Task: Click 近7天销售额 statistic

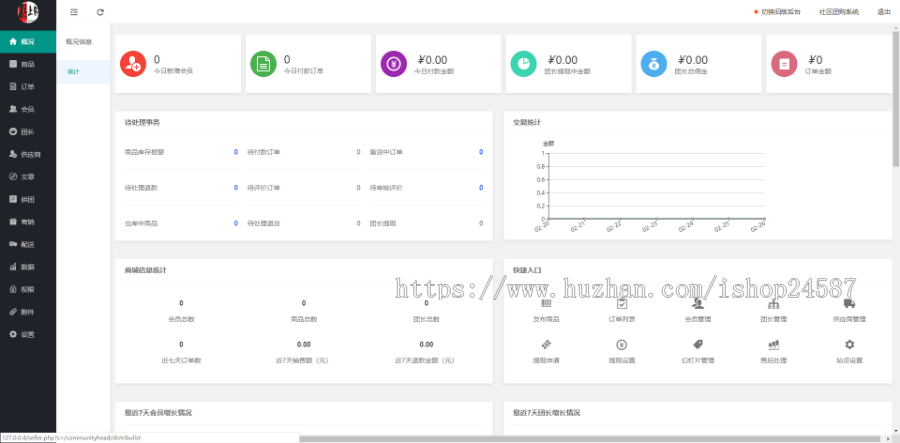Action: (x=304, y=353)
